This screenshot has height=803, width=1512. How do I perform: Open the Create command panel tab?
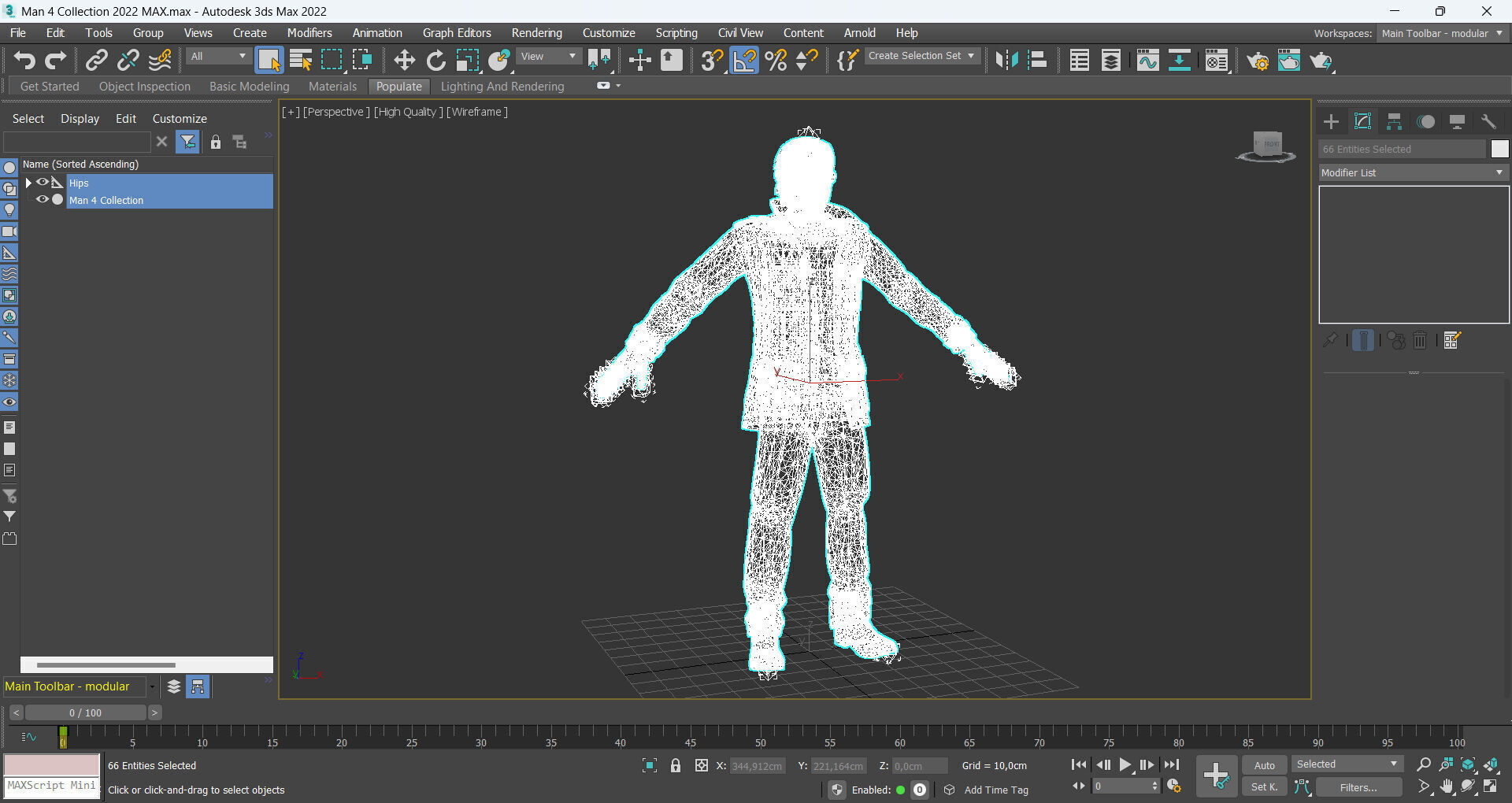[1331, 122]
